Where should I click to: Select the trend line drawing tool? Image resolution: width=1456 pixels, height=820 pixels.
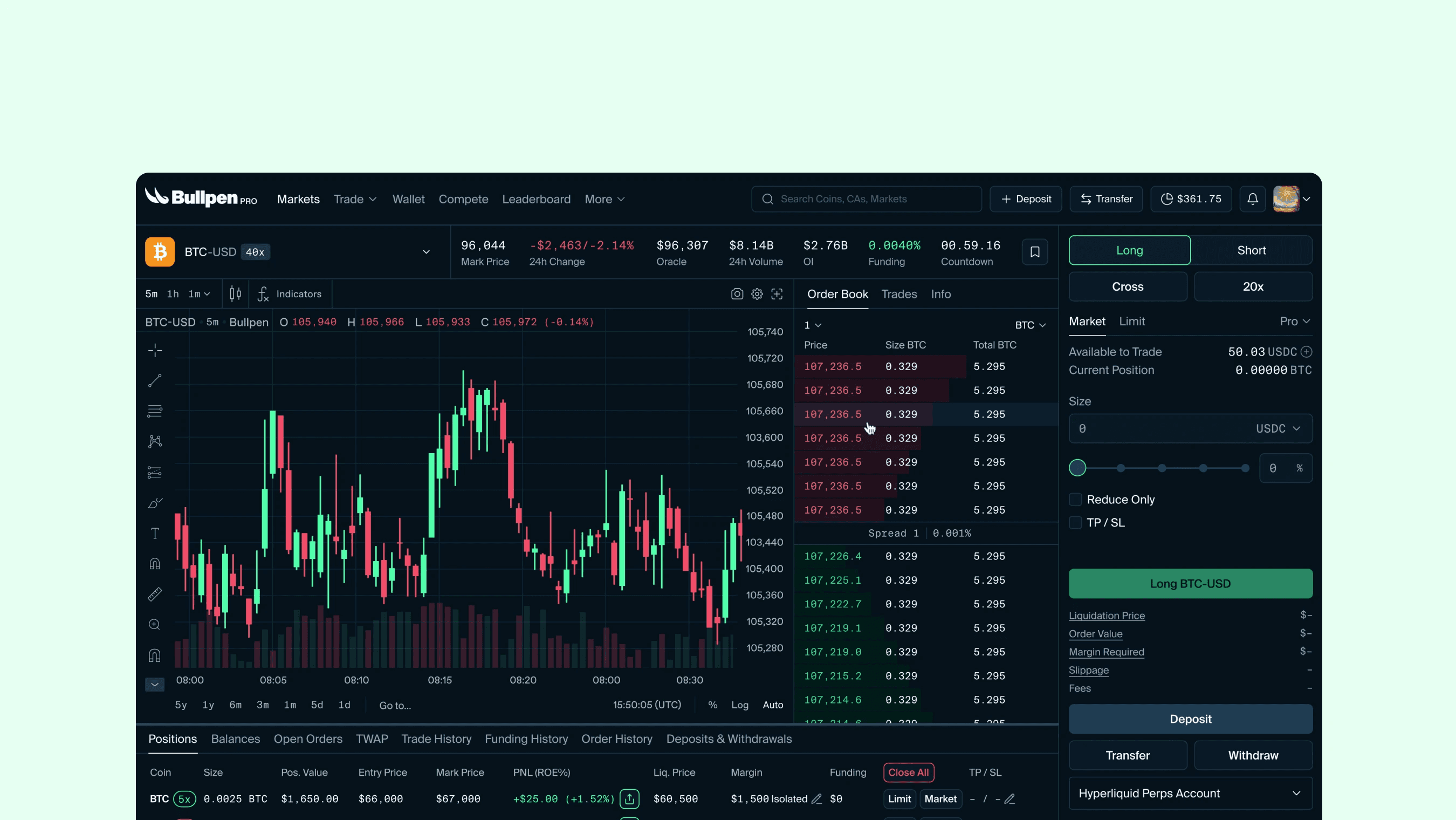[155, 380]
